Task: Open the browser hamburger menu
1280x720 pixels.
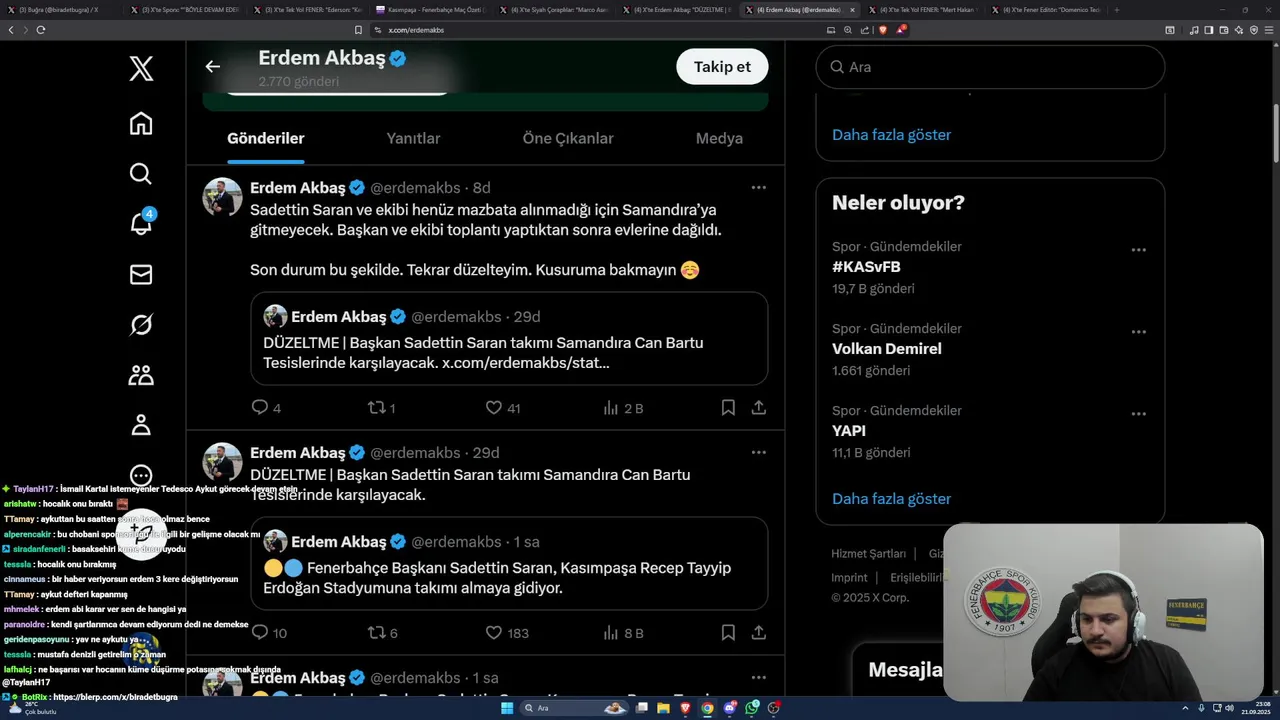Action: point(1270,30)
